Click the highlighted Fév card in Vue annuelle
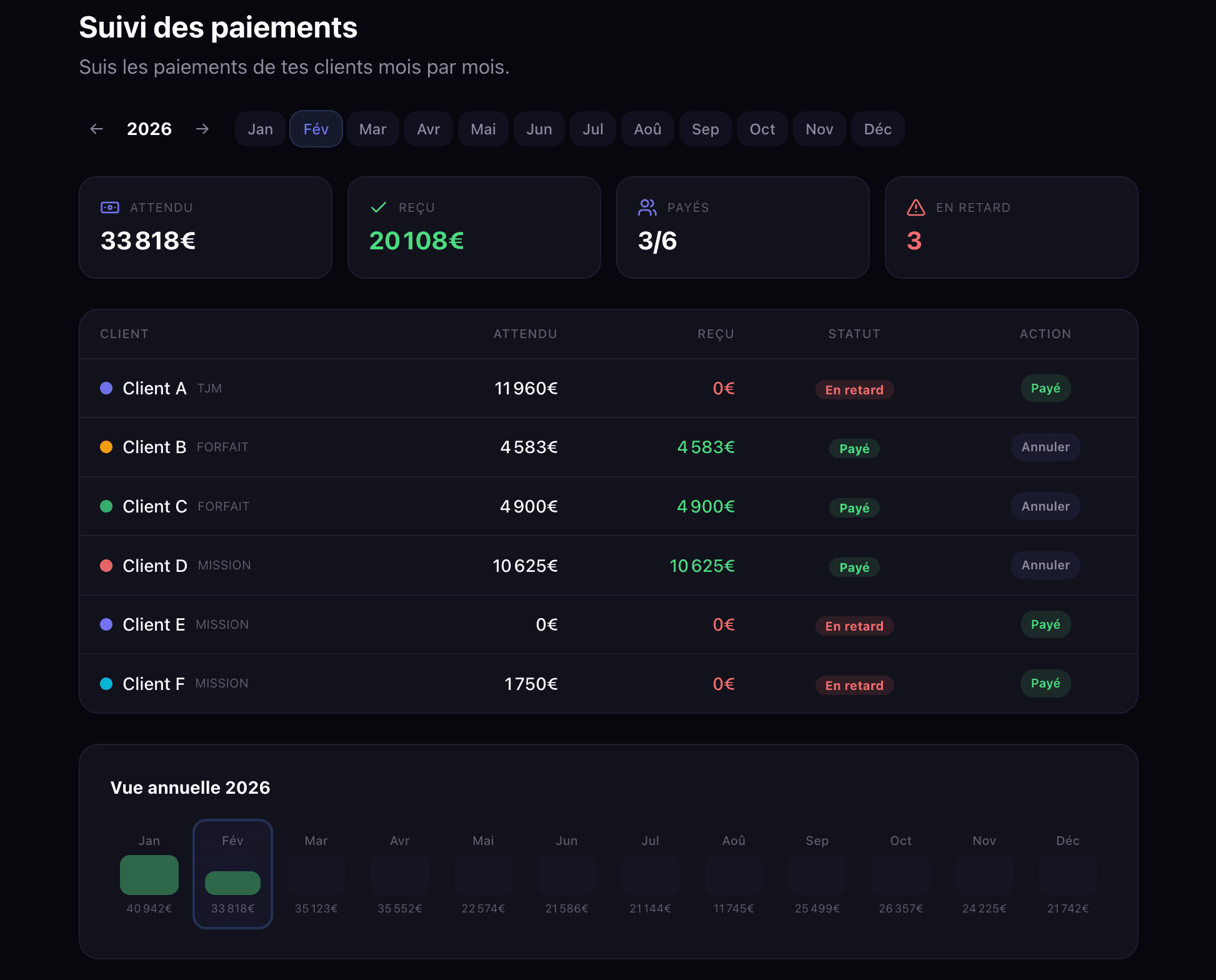 (232, 875)
